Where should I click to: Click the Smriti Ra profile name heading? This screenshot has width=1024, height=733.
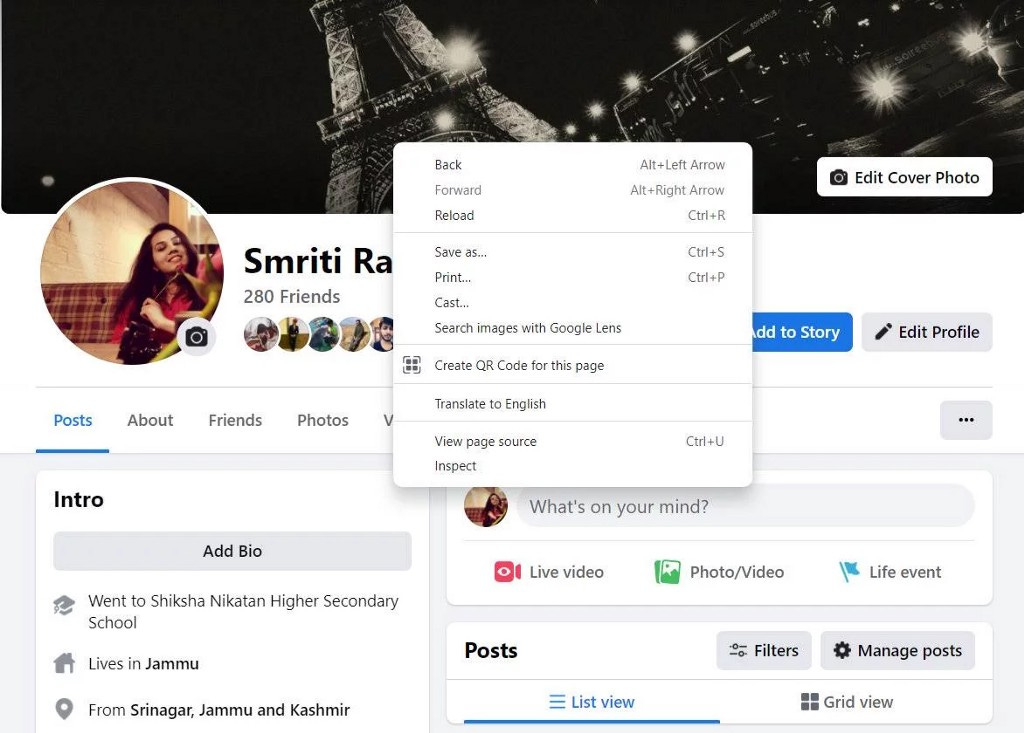pos(318,261)
